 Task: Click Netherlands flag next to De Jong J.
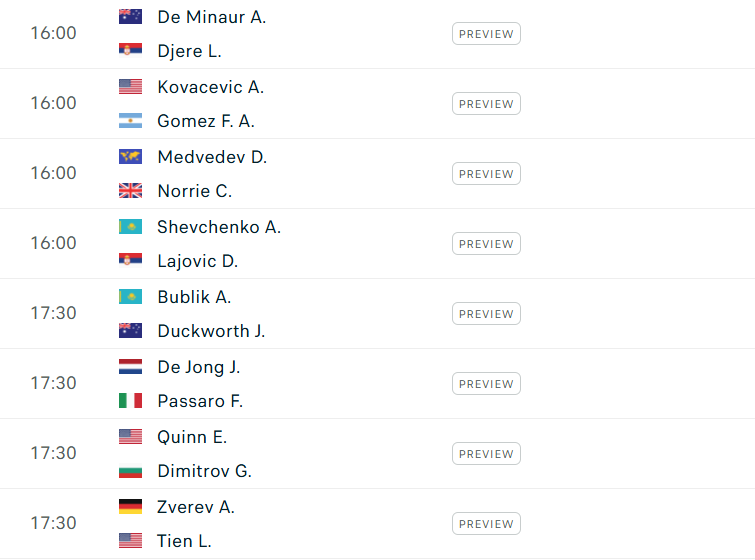[x=130, y=366]
